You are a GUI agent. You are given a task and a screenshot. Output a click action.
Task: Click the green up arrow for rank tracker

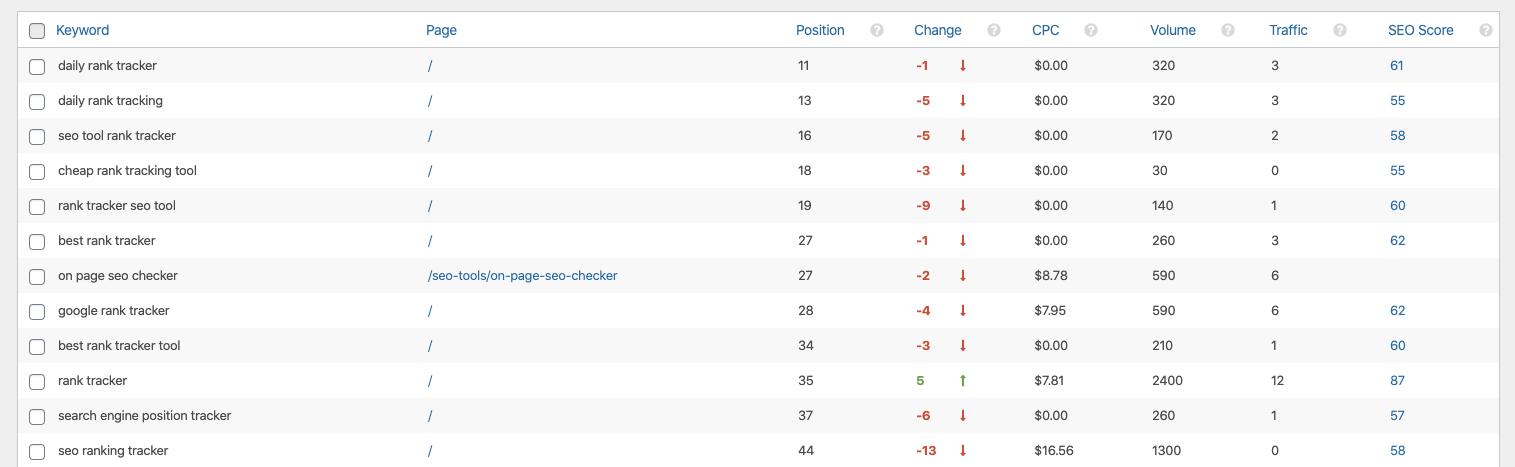[963, 381]
